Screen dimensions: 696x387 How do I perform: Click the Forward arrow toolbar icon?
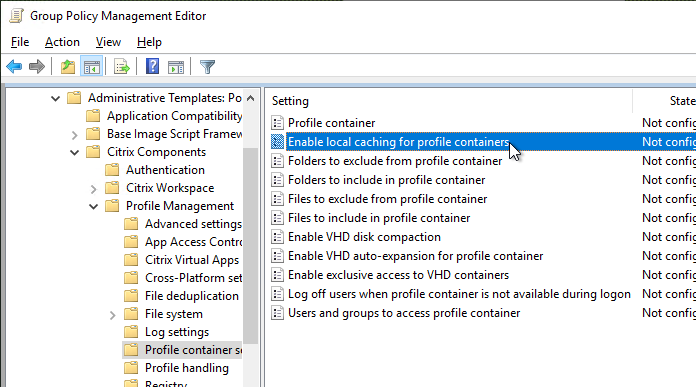[x=37, y=67]
